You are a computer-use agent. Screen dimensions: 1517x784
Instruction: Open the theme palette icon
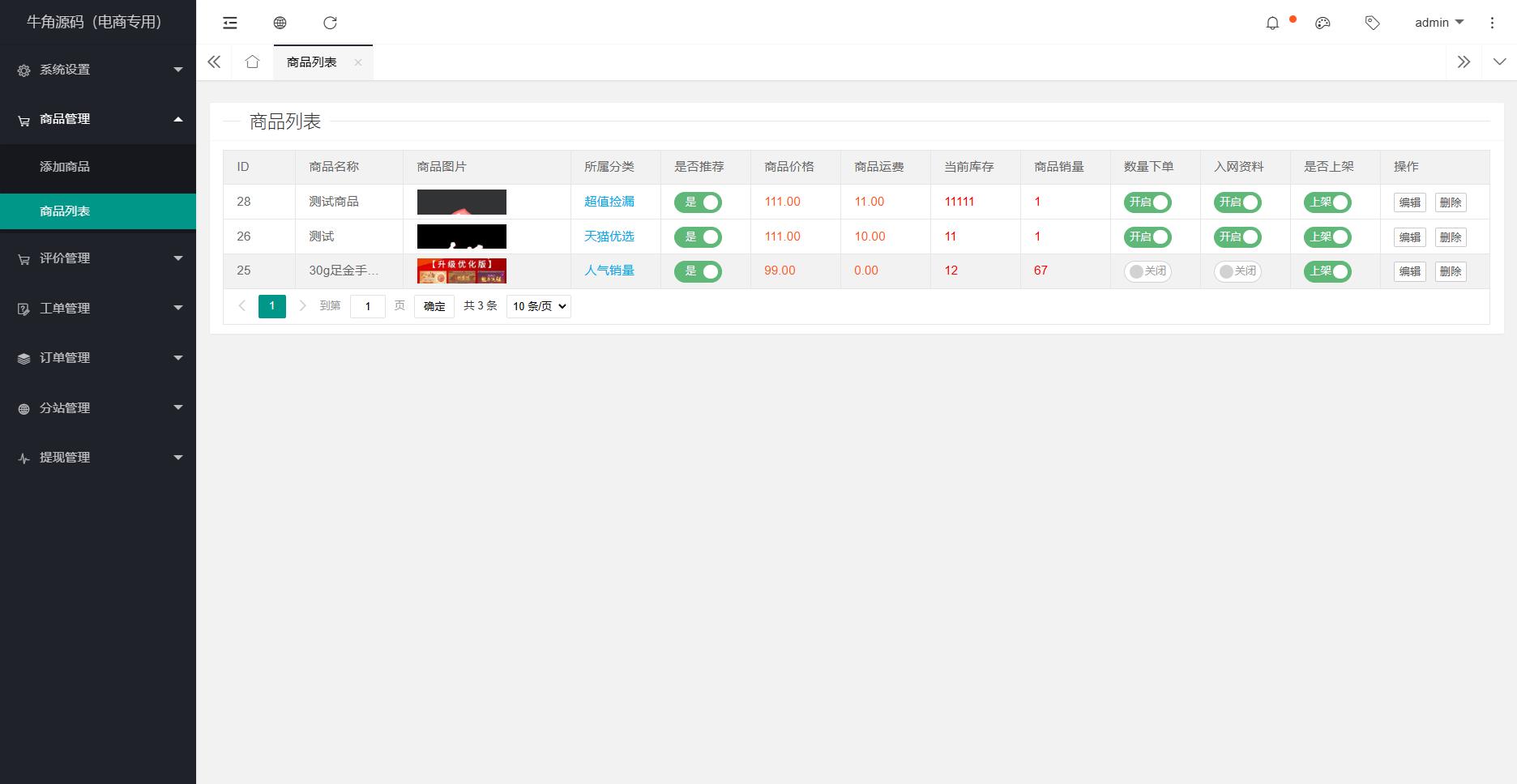1323,23
